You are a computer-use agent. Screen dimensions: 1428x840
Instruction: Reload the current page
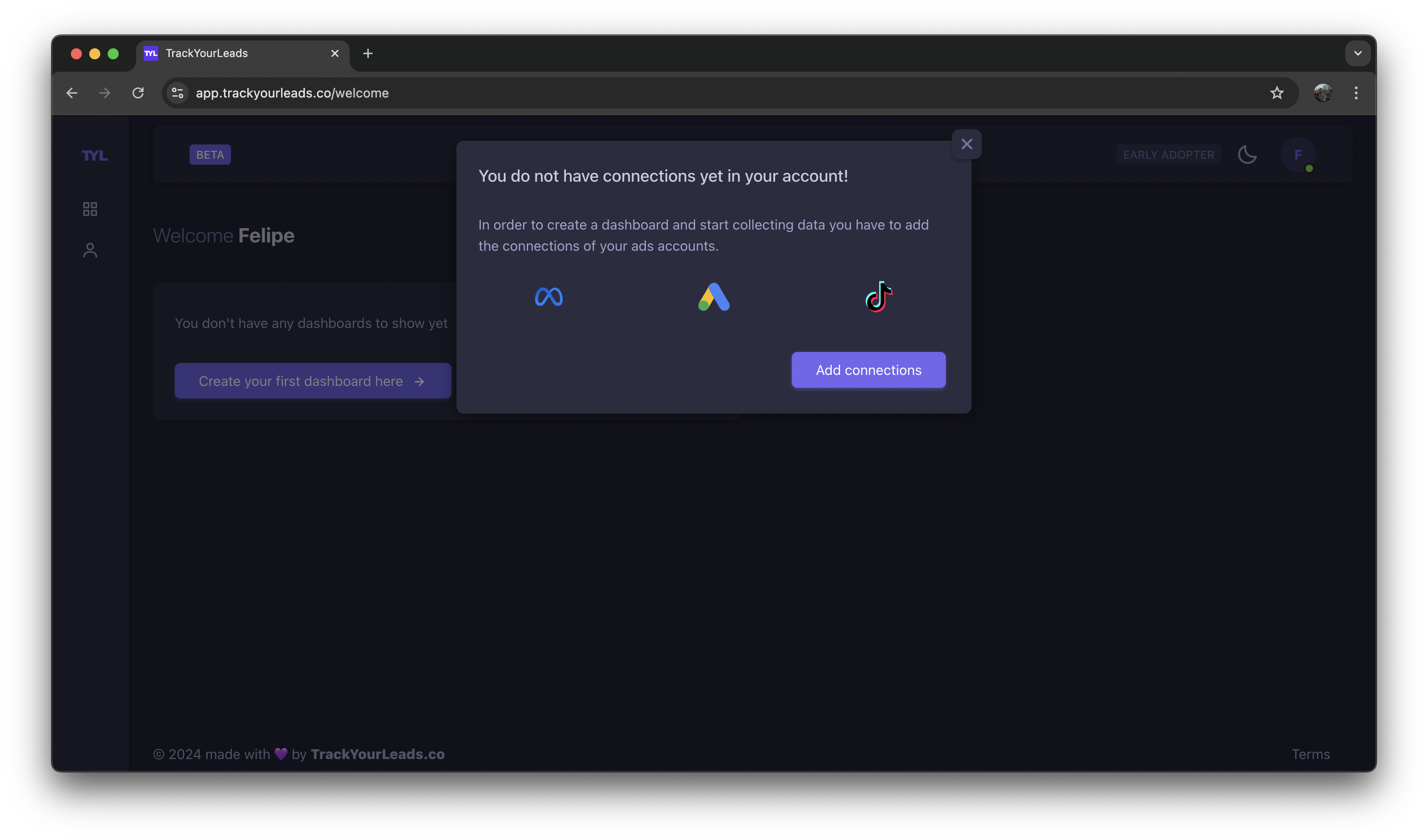pyautogui.click(x=138, y=93)
